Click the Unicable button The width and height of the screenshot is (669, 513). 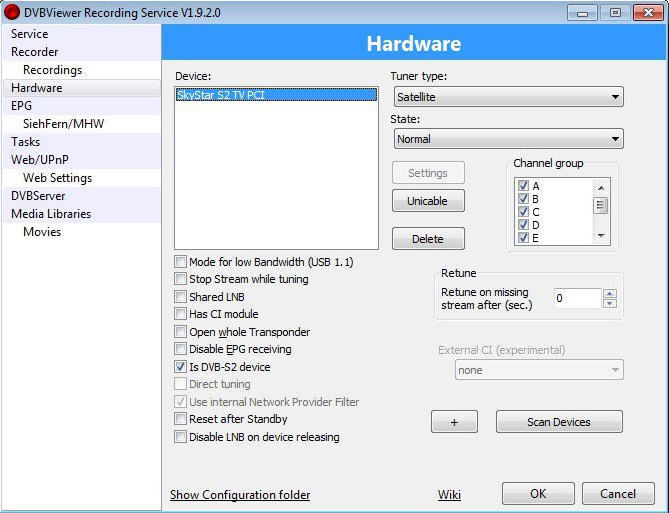coord(427,201)
